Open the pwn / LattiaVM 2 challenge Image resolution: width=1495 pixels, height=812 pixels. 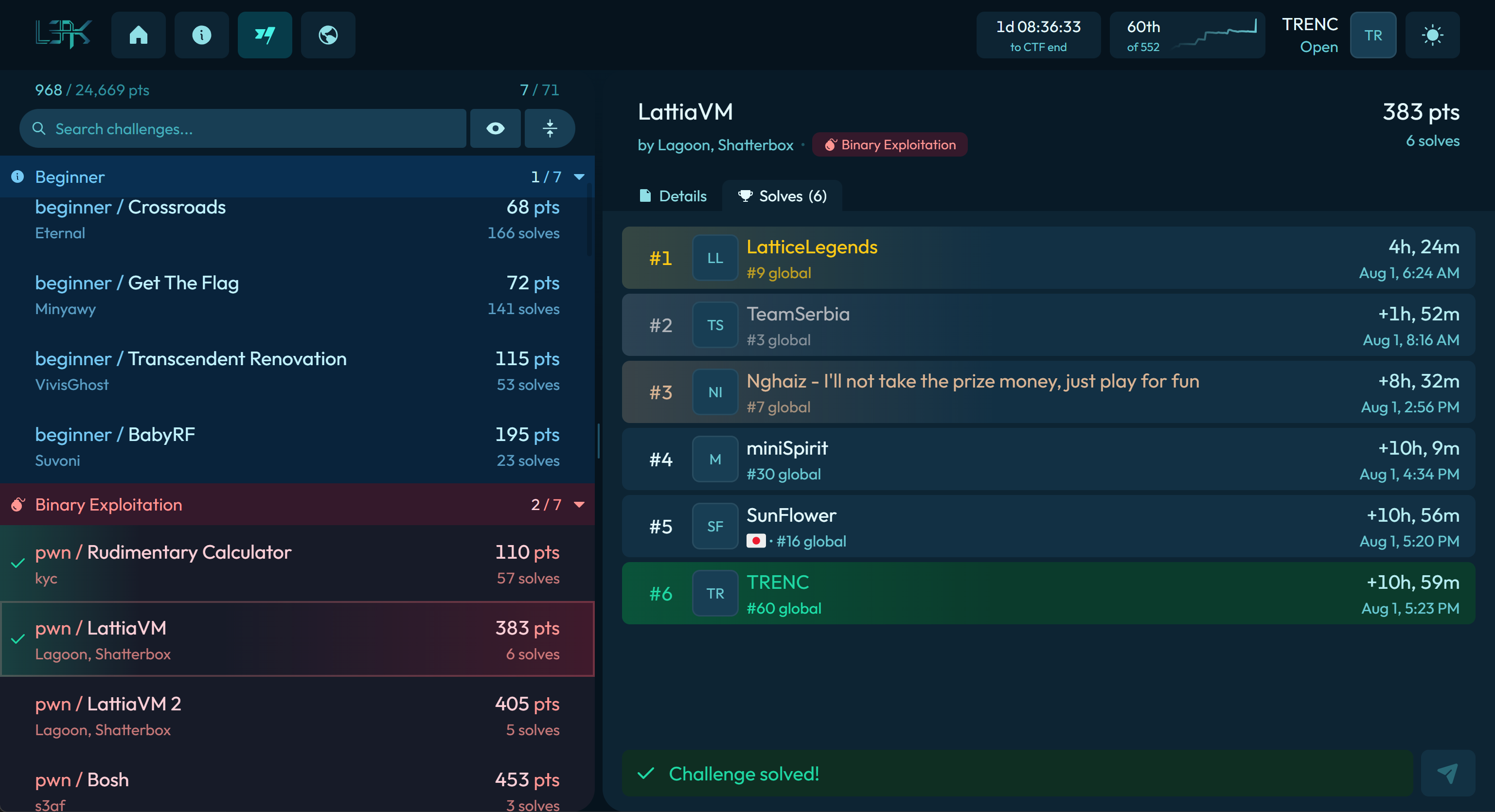pos(297,716)
